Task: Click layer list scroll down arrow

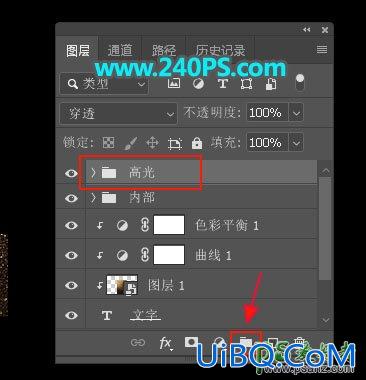Action: coord(325,320)
